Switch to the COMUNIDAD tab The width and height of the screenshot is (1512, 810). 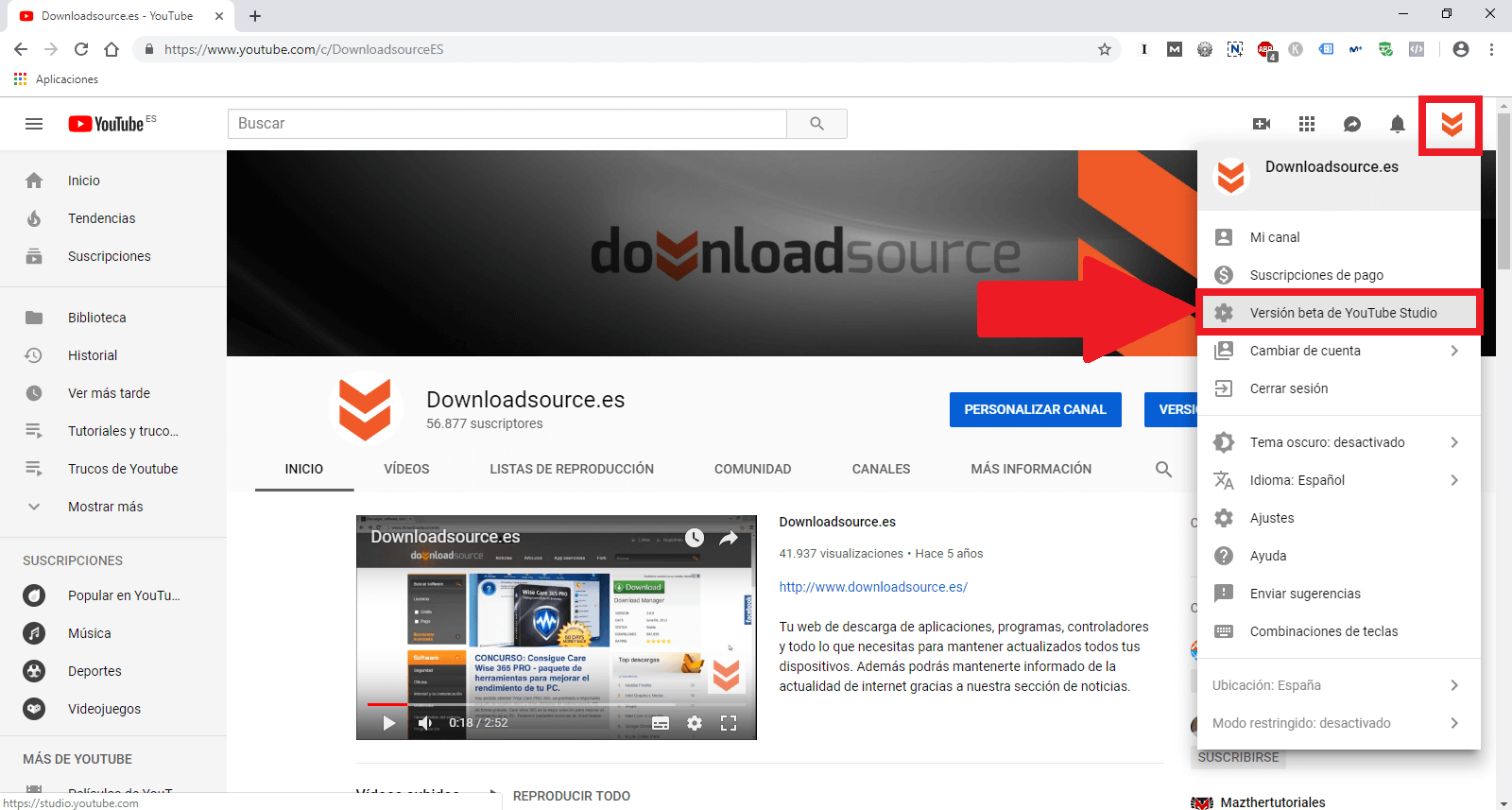coord(753,469)
